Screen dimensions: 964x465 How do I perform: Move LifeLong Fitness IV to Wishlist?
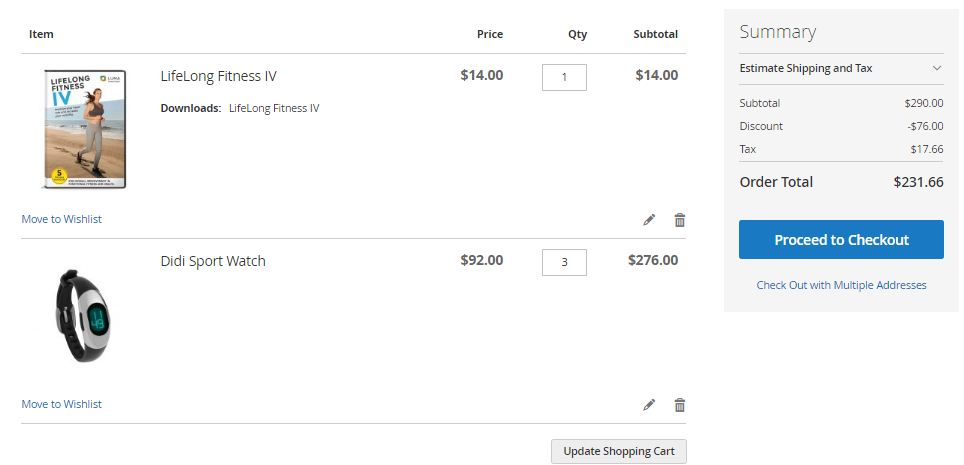pos(62,219)
